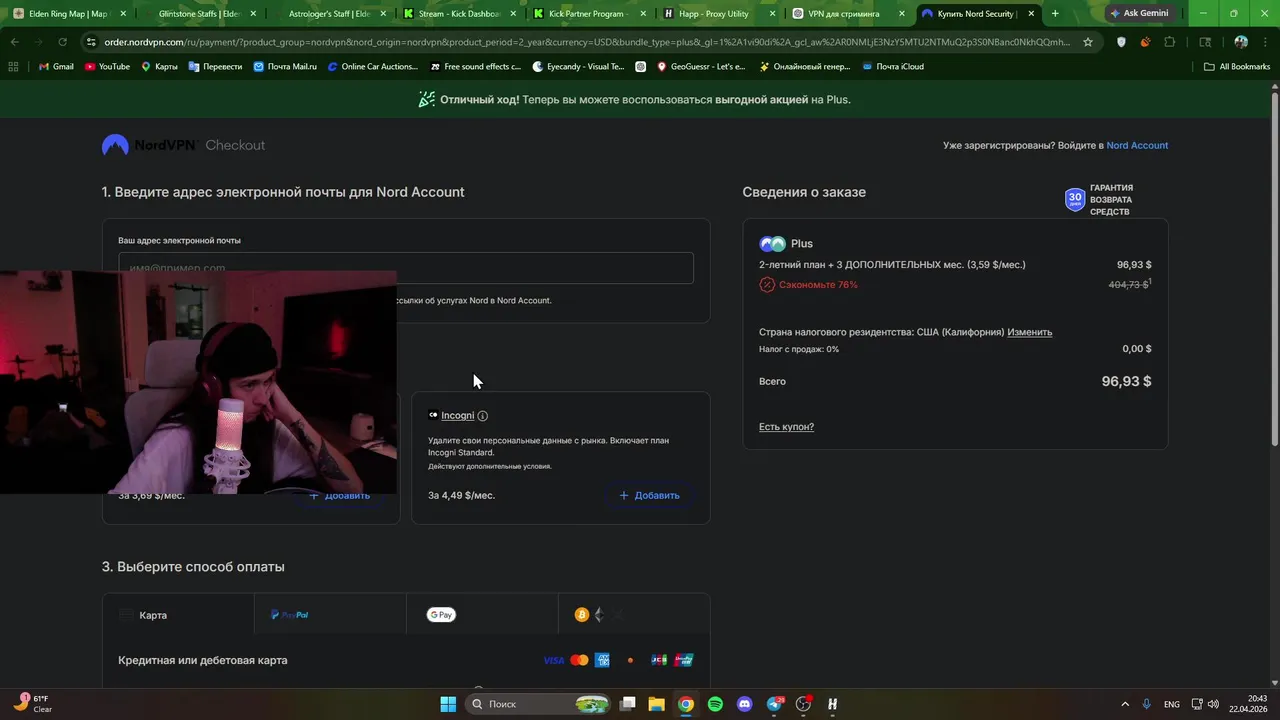Click the OBS icon in taskbar

point(803,704)
